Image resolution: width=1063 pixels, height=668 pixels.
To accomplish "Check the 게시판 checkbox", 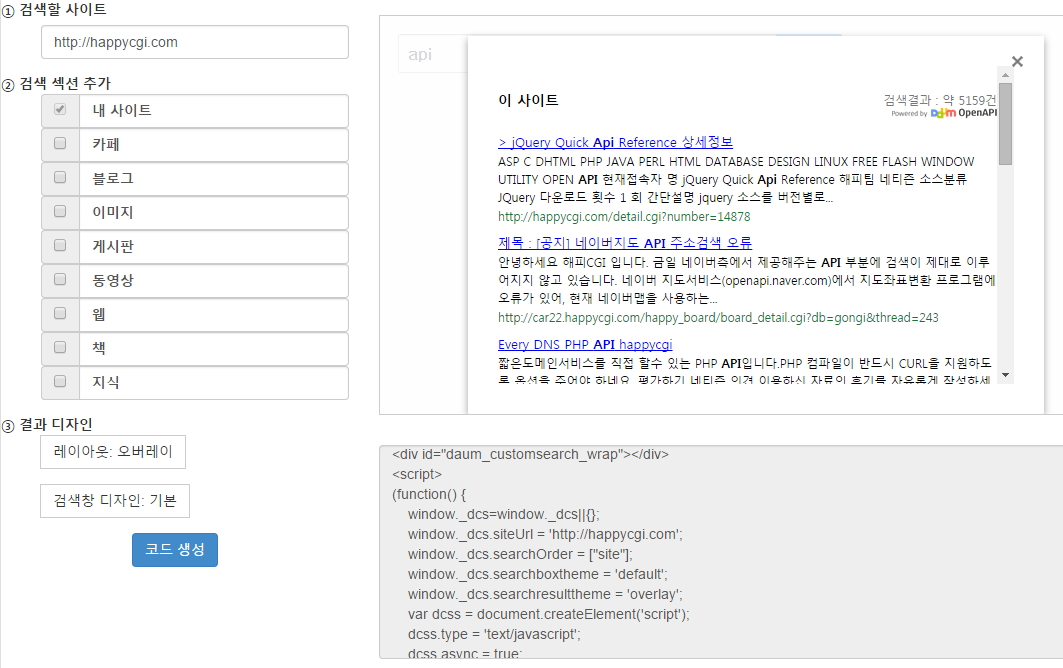I will [x=60, y=245].
